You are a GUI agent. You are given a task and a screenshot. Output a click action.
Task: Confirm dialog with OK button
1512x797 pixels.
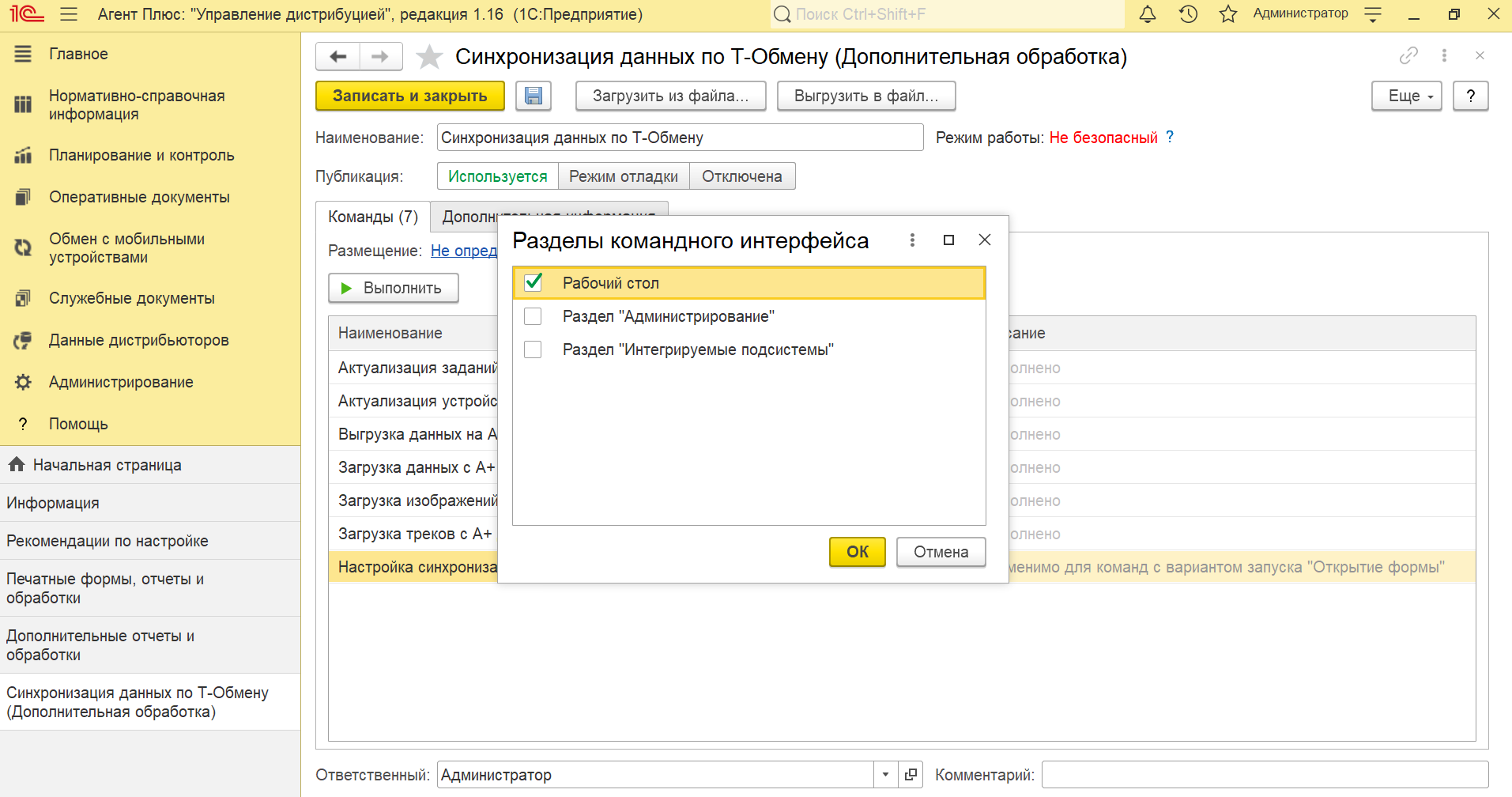click(858, 552)
